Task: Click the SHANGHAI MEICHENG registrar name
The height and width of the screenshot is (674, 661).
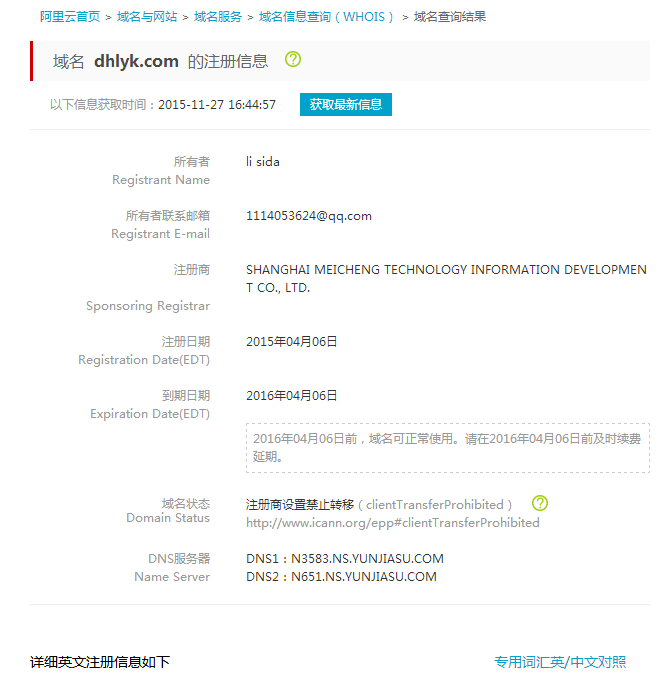Action: click(446, 279)
